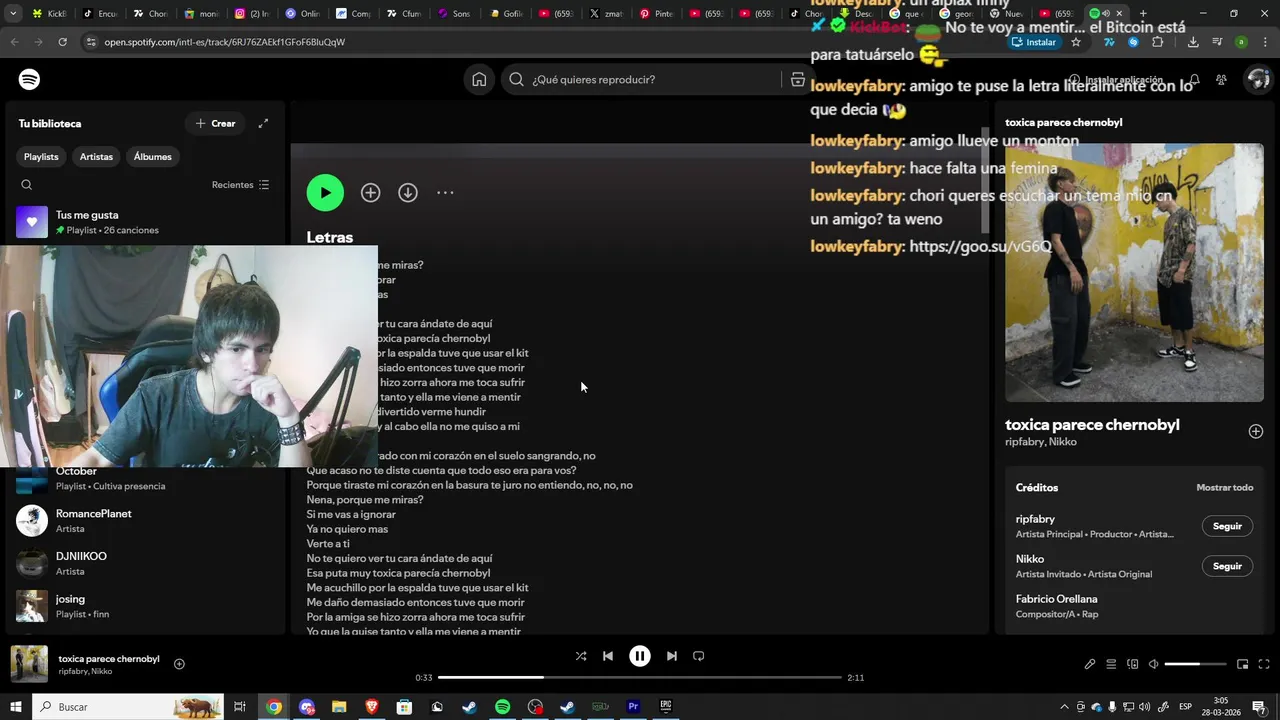Seek in the song progress bar
Viewport: 1280px width, 720px height.
[640, 678]
